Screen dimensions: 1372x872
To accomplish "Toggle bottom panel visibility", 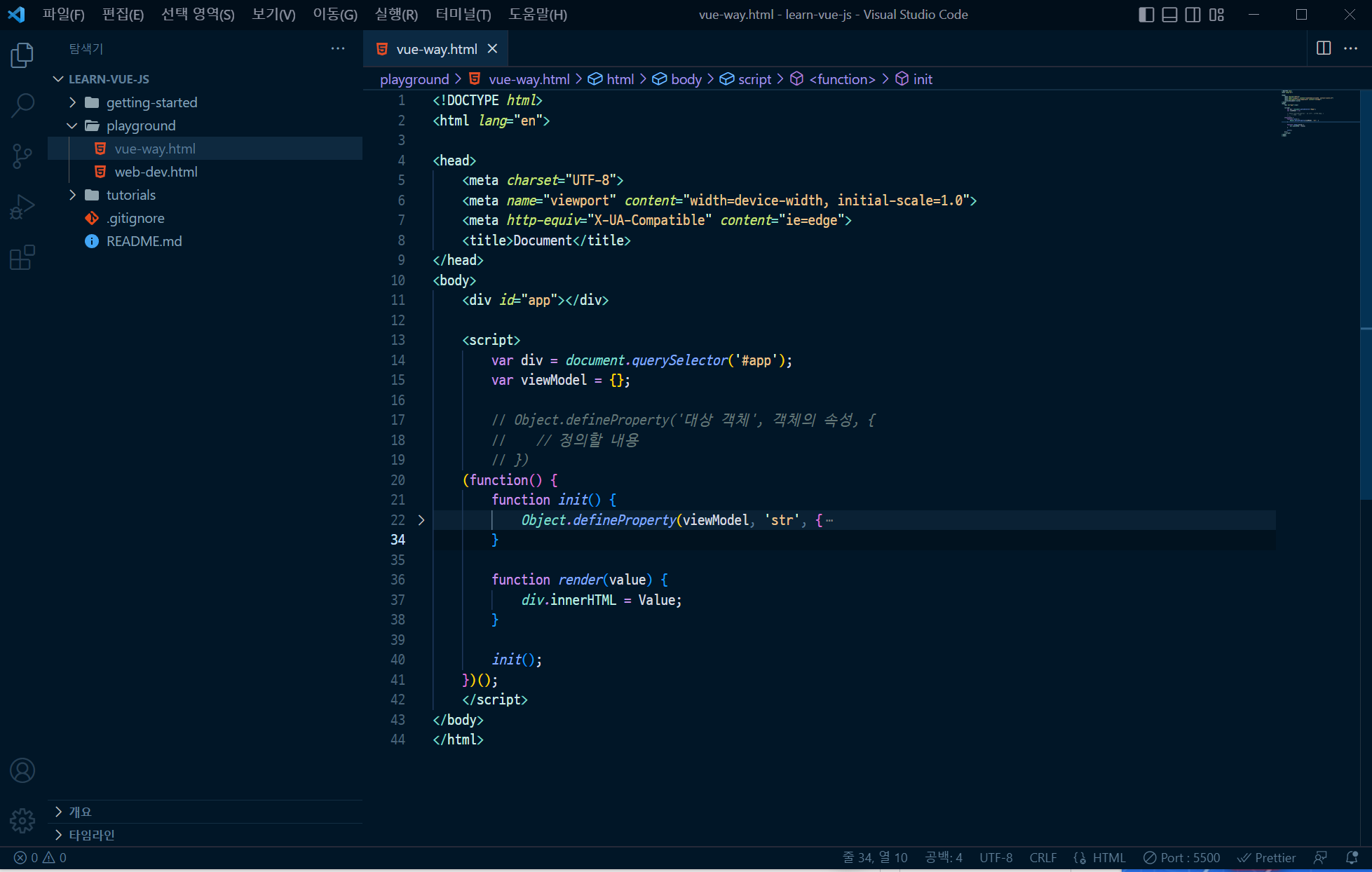I will [1169, 15].
